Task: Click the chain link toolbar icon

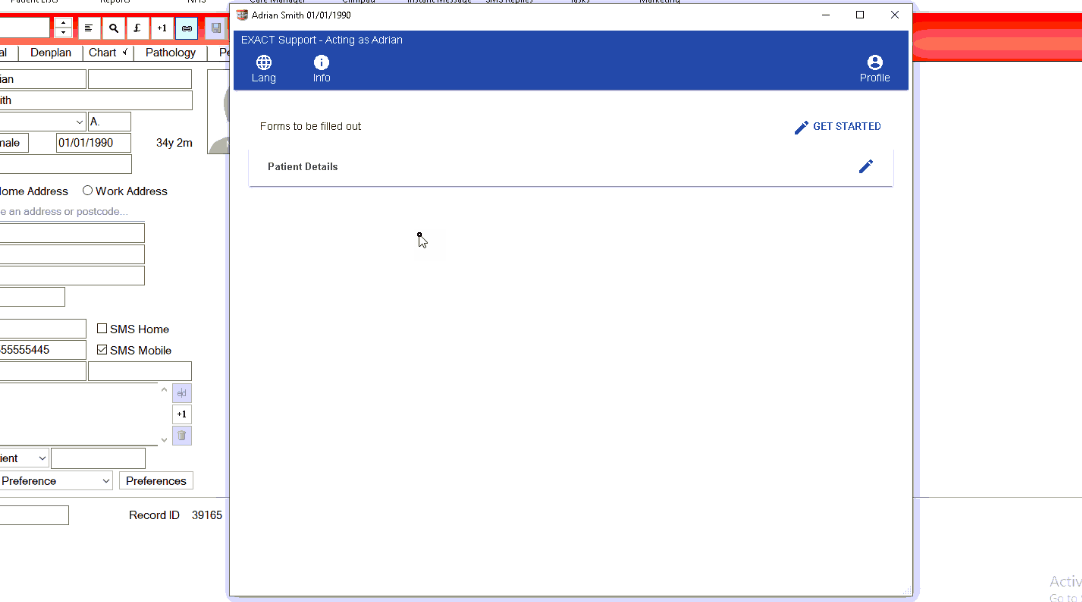Action: point(186,28)
